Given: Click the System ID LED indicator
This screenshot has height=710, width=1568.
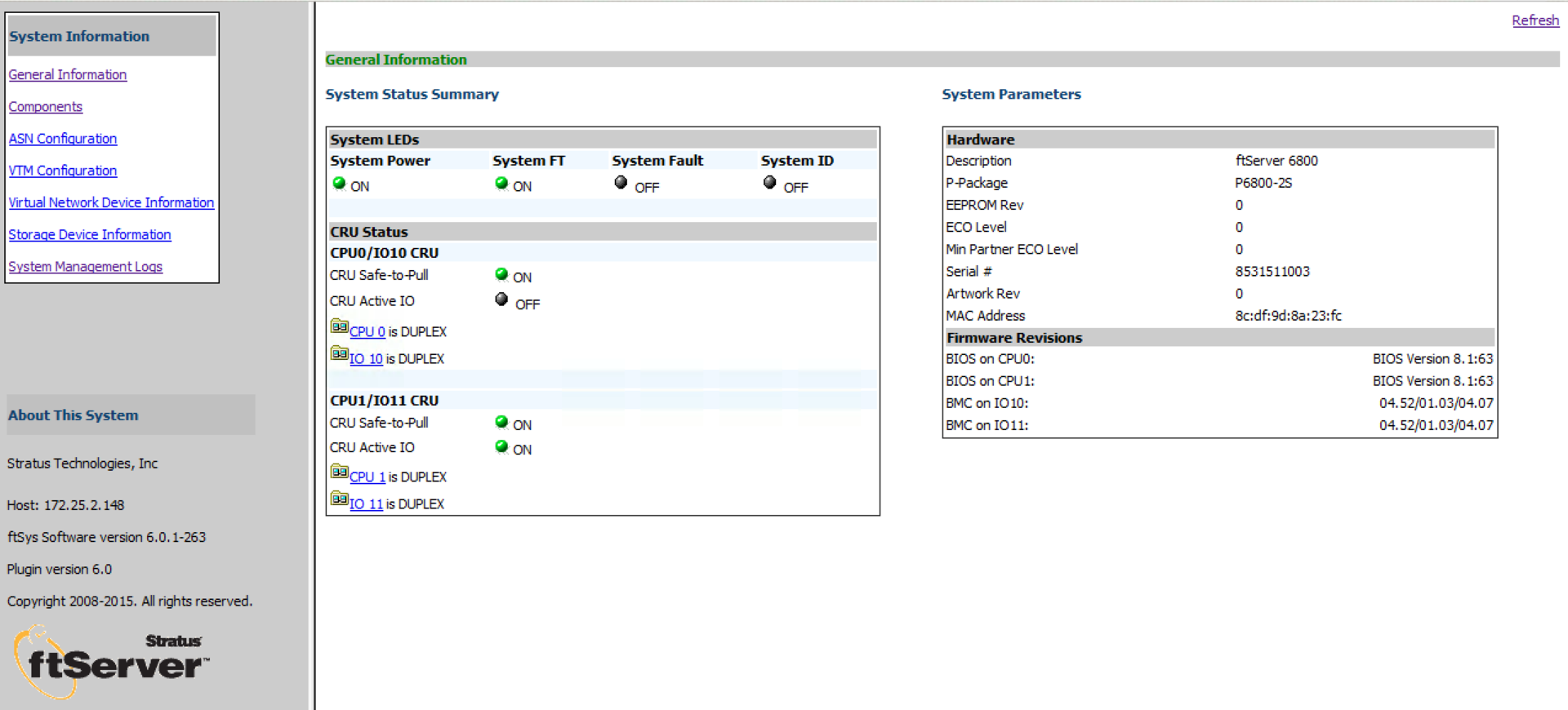Looking at the screenshot, I should pos(769,183).
